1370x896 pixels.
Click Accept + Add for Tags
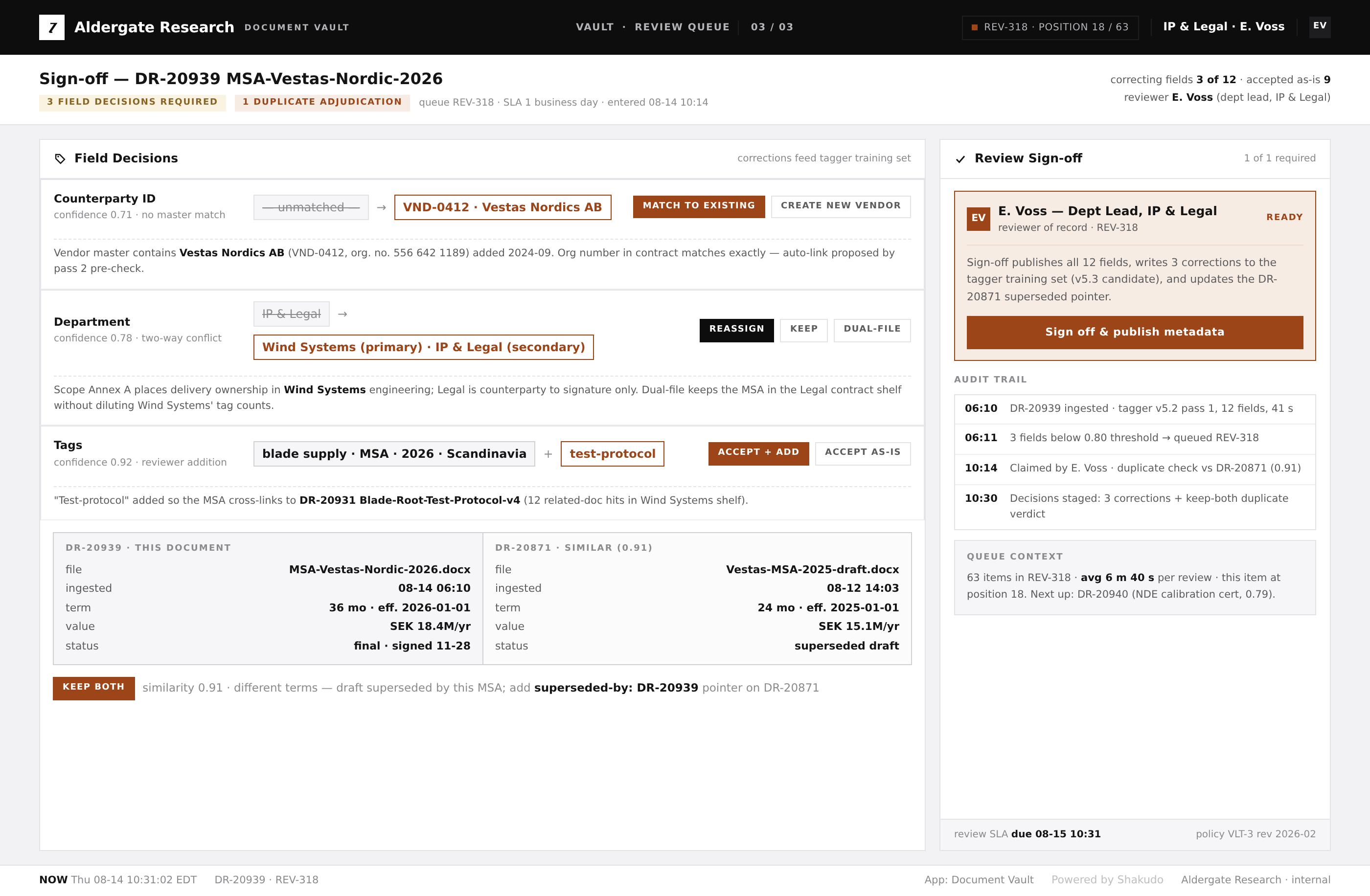pyautogui.click(x=758, y=453)
